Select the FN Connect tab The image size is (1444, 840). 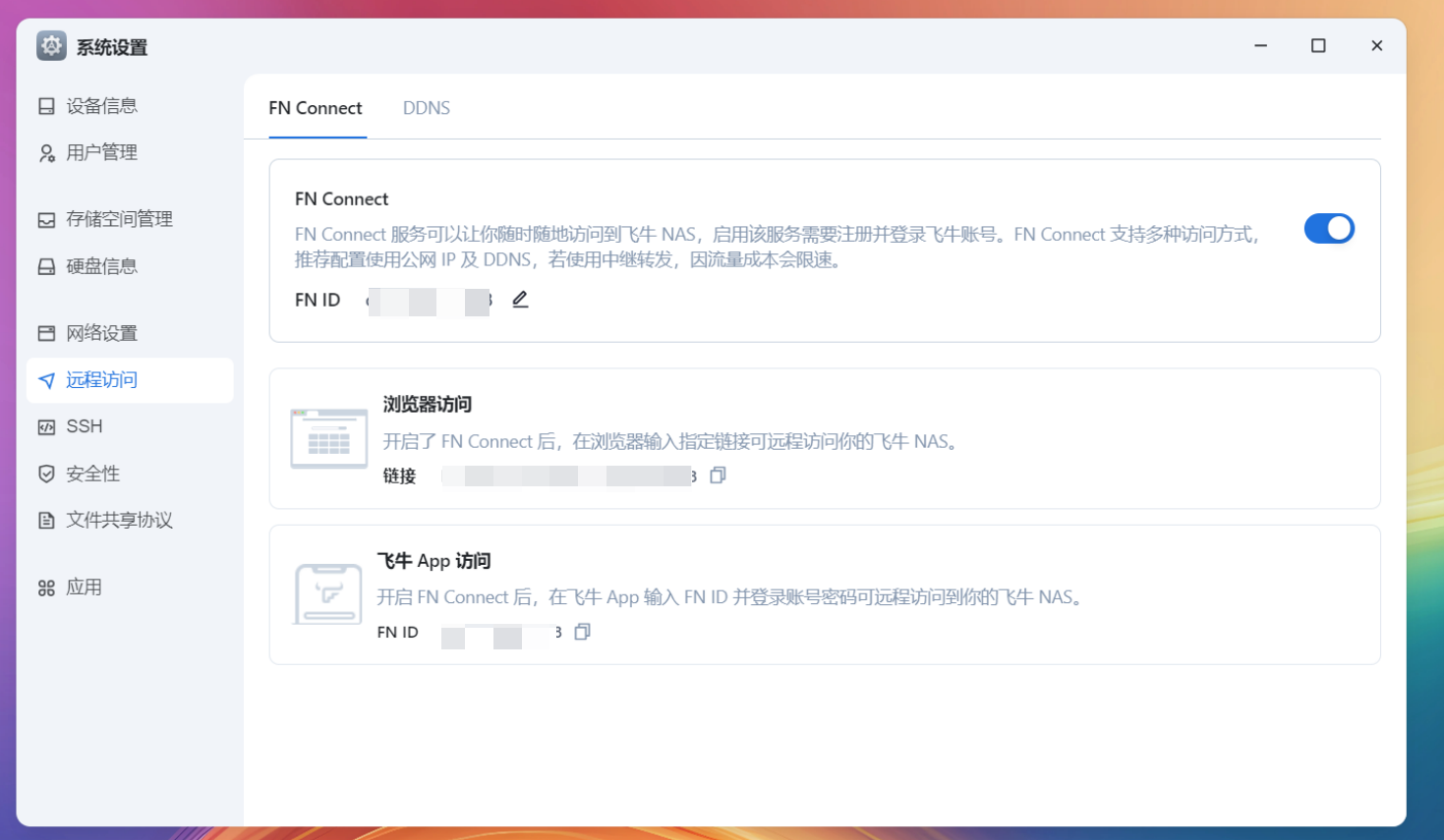(316, 108)
